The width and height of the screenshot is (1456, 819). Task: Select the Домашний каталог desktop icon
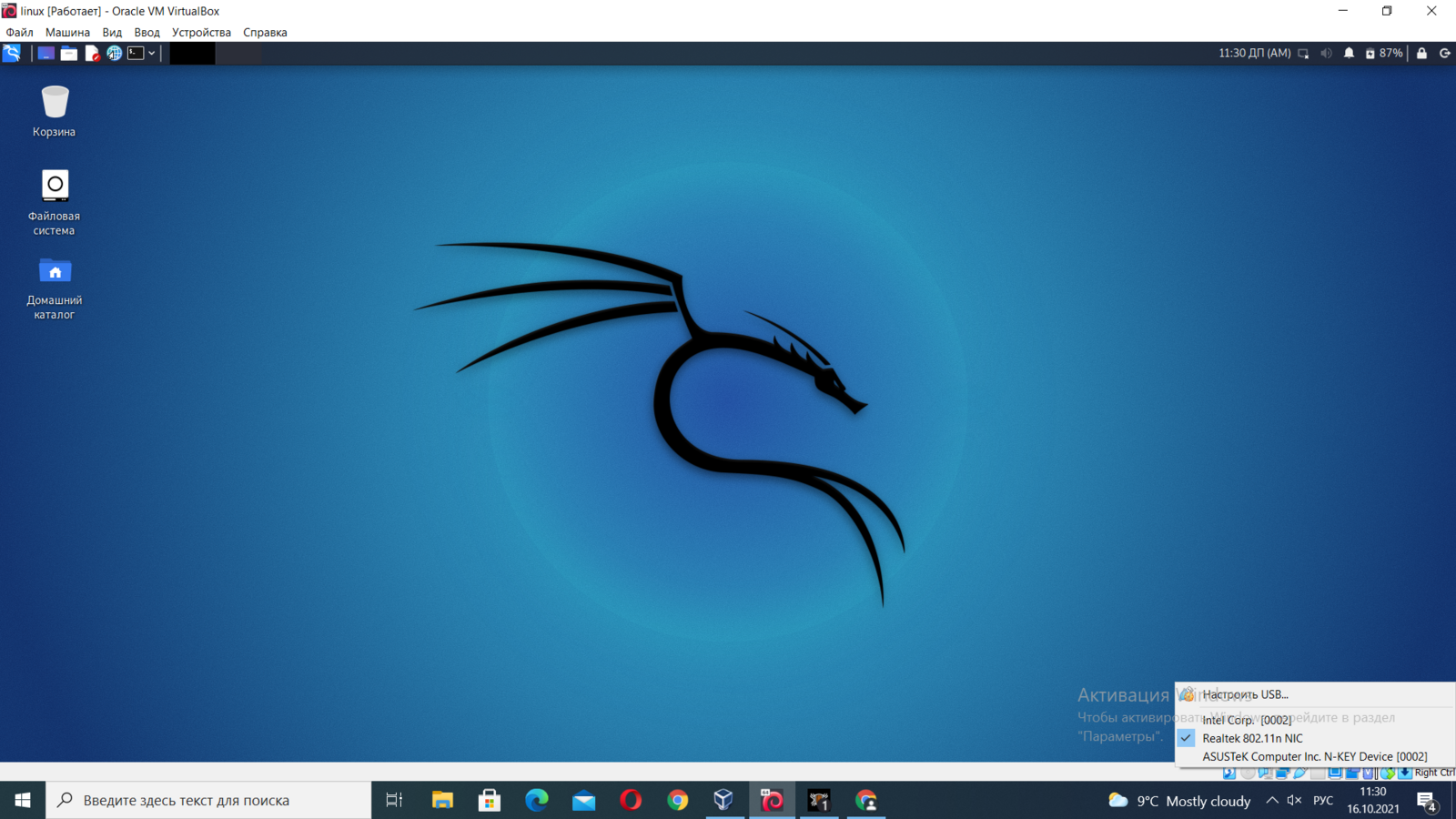coord(55,288)
